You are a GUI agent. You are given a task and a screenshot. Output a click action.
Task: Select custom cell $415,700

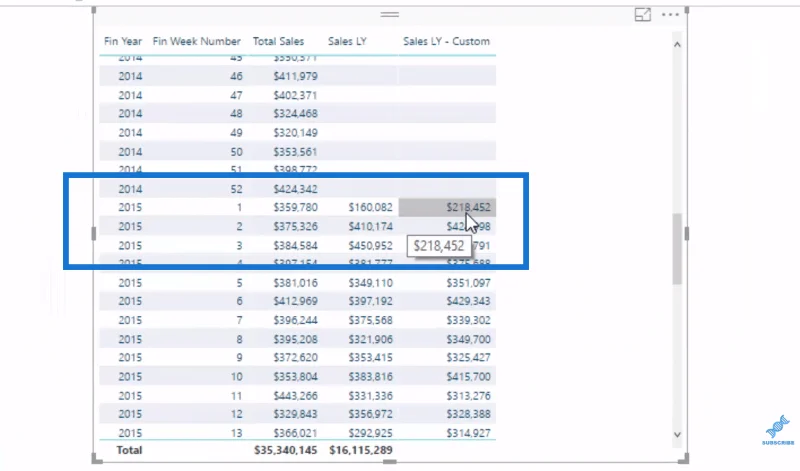pyautogui.click(x=468, y=377)
